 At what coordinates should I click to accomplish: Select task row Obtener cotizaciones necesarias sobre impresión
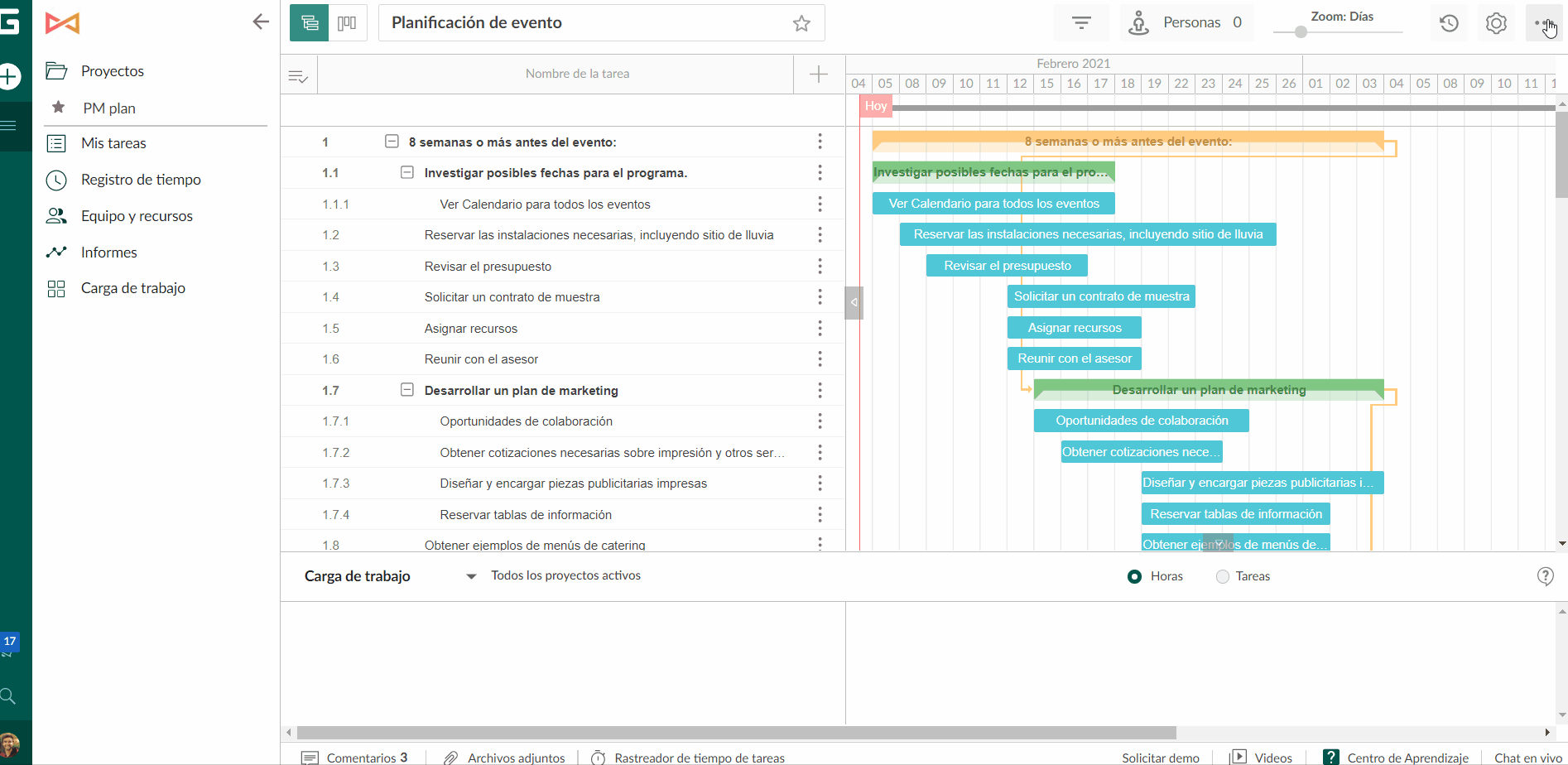pyautogui.click(x=562, y=453)
